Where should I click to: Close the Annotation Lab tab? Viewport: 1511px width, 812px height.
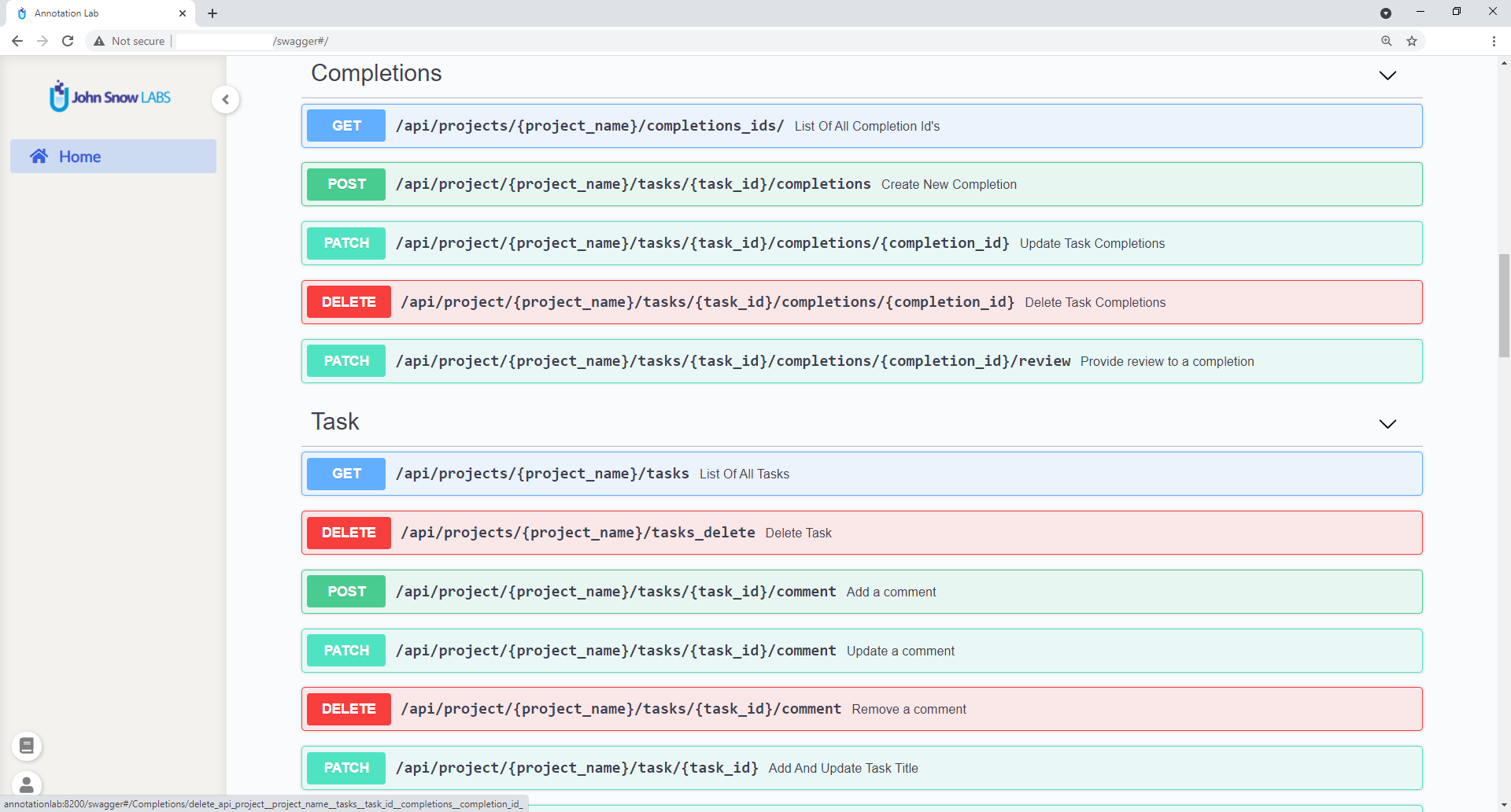click(183, 13)
